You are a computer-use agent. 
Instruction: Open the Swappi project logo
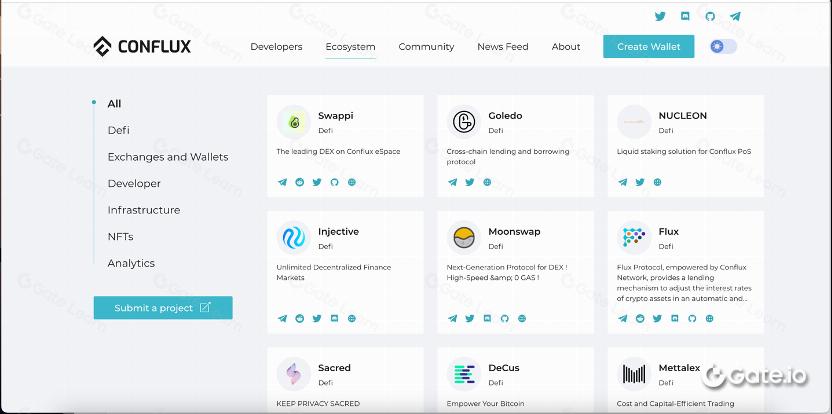[293, 122]
